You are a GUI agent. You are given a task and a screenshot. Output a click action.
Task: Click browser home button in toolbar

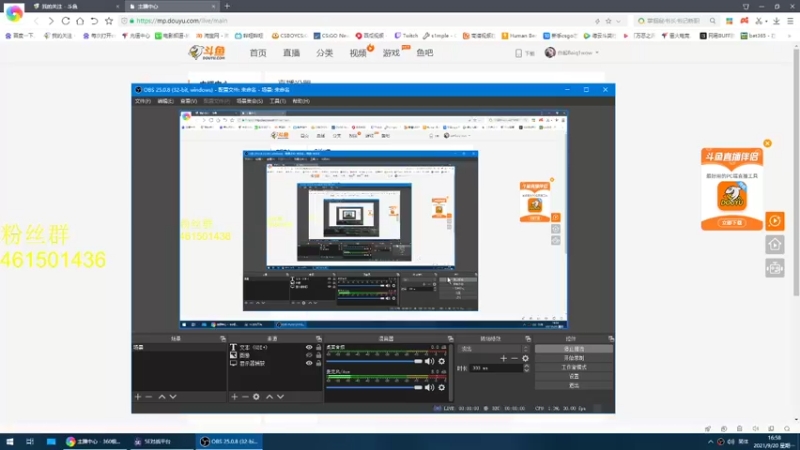click(80, 21)
